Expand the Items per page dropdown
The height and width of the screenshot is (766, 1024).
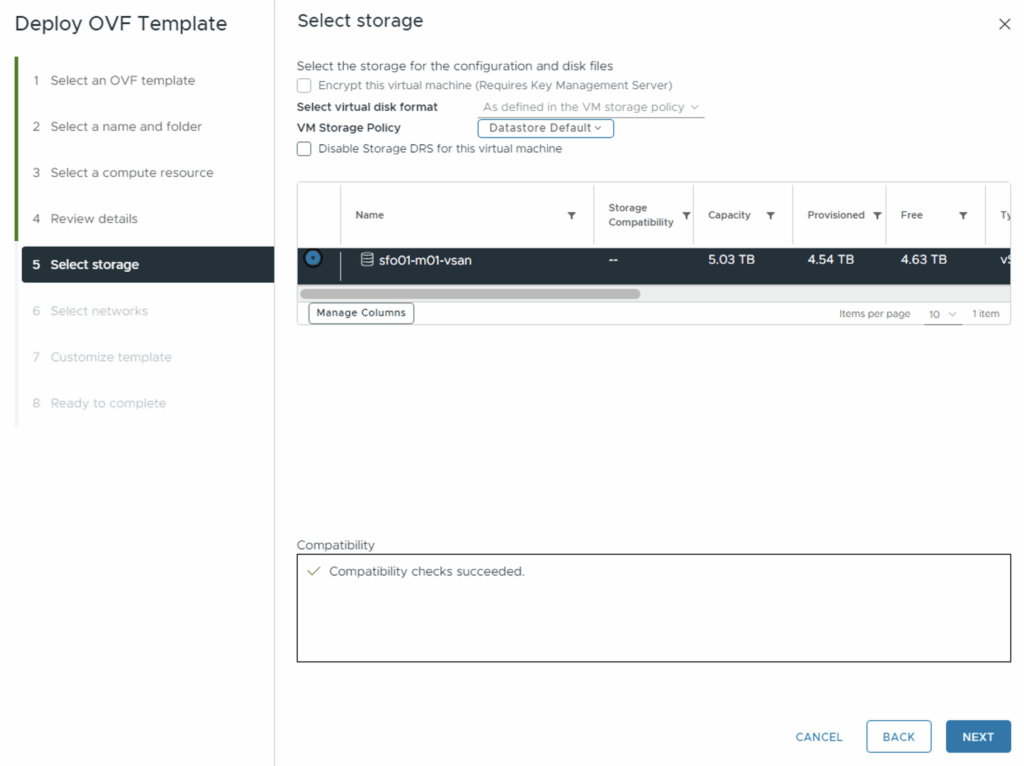pyautogui.click(x=942, y=314)
